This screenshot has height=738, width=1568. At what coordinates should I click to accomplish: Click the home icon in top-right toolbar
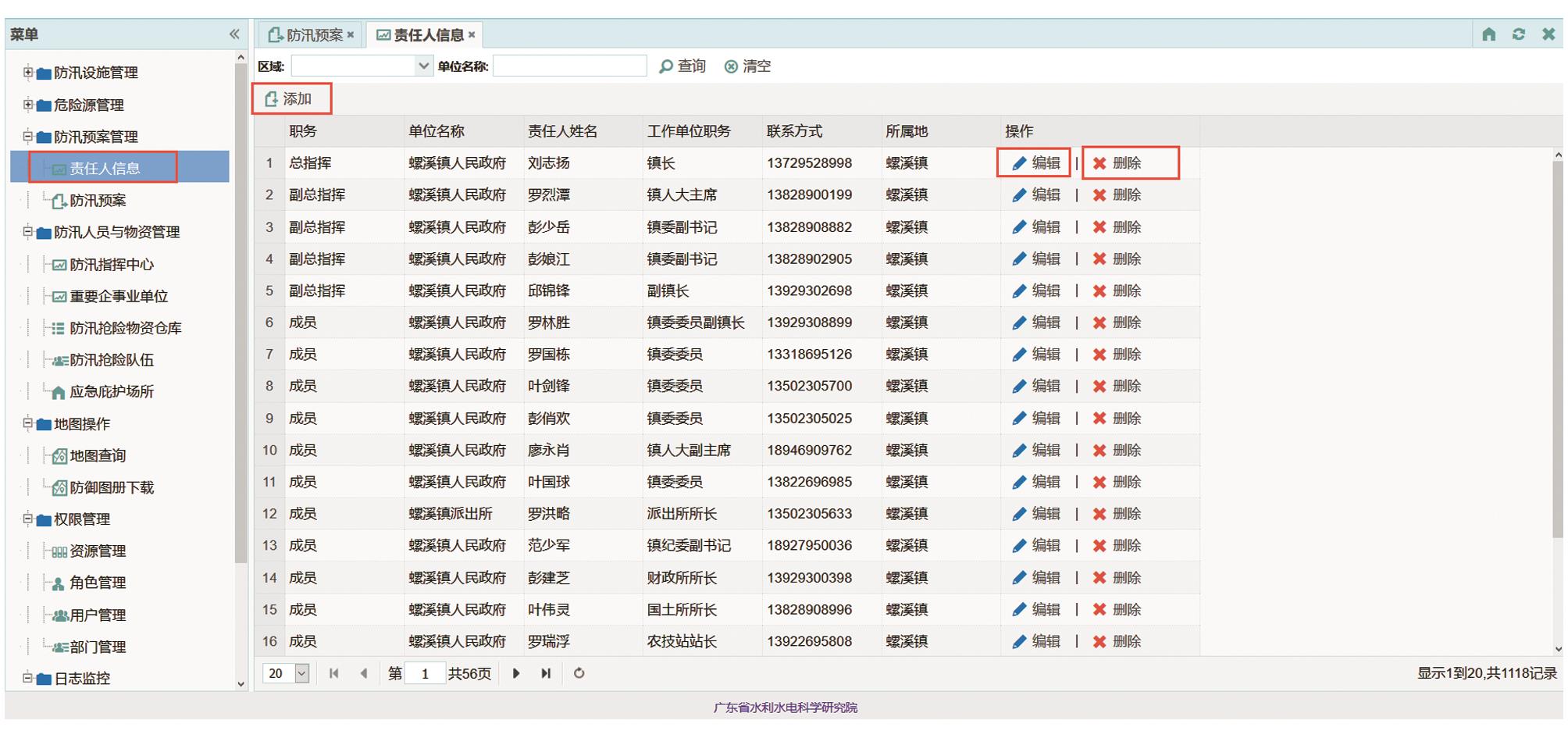pyautogui.click(x=1488, y=34)
